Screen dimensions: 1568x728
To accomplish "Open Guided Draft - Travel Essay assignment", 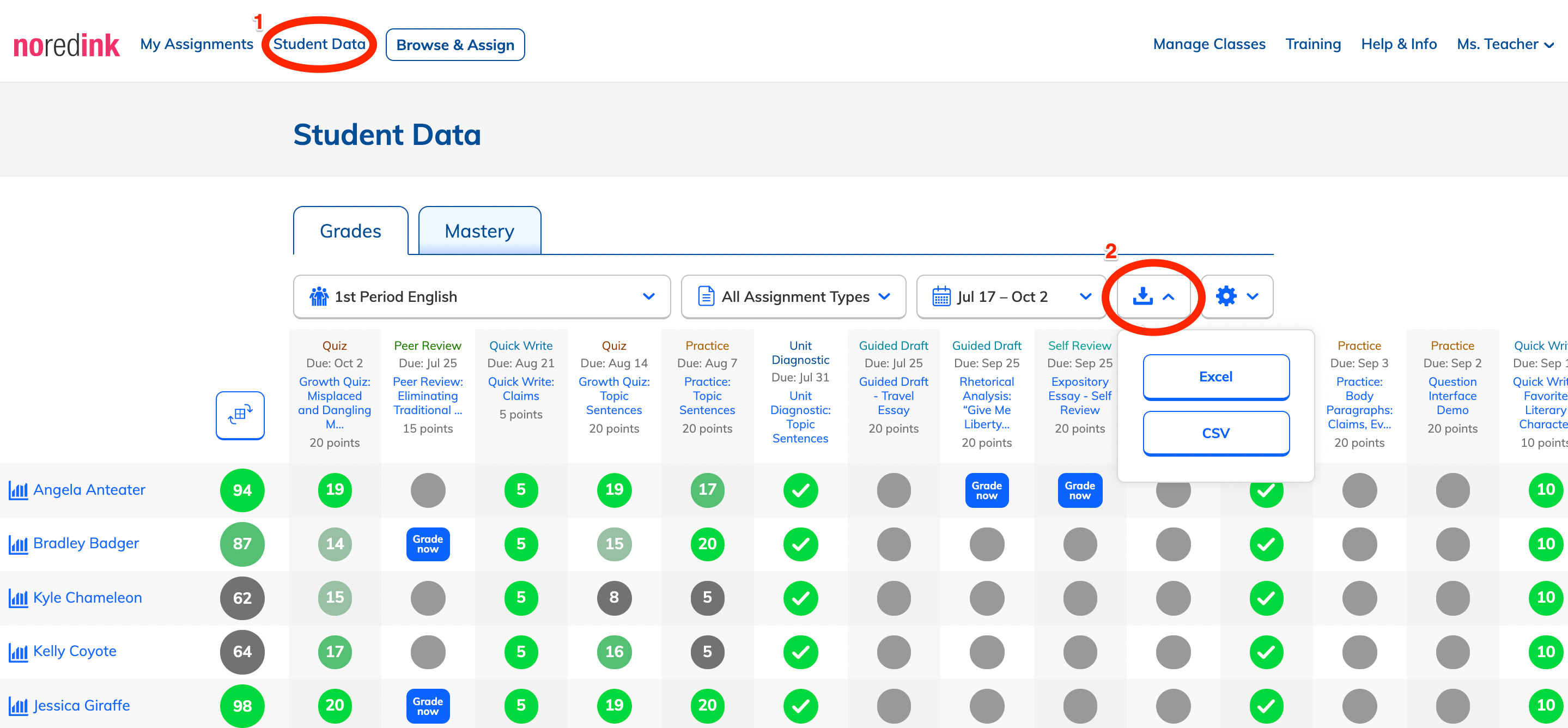I will click(894, 396).
